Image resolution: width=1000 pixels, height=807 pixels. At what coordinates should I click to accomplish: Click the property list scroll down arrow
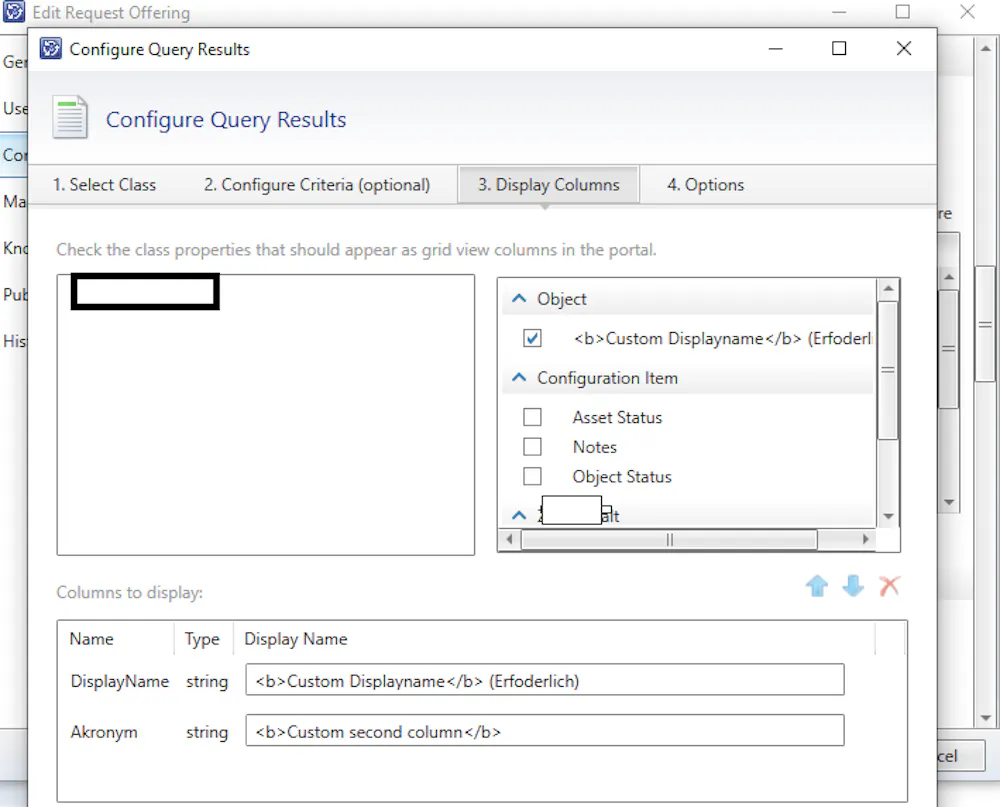click(x=888, y=517)
